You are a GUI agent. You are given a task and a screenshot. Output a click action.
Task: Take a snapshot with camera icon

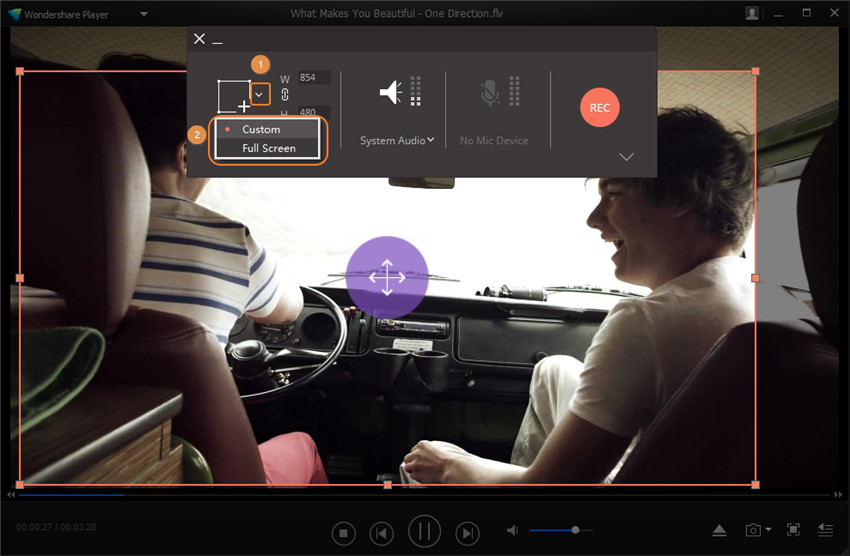pos(753,529)
